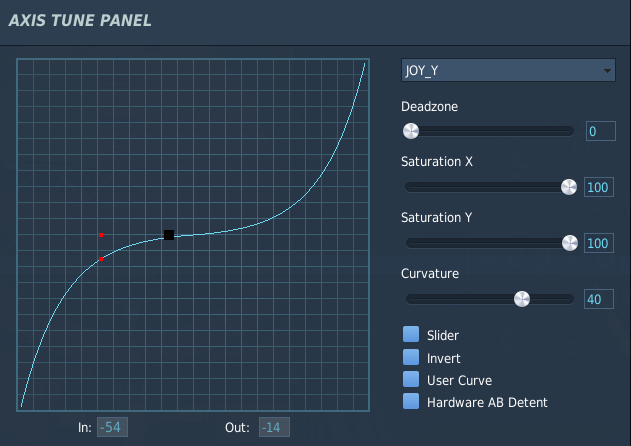Image resolution: width=631 pixels, height=446 pixels.
Task: Click the AXIS TUNE PANEL title
Action: pos(80,20)
